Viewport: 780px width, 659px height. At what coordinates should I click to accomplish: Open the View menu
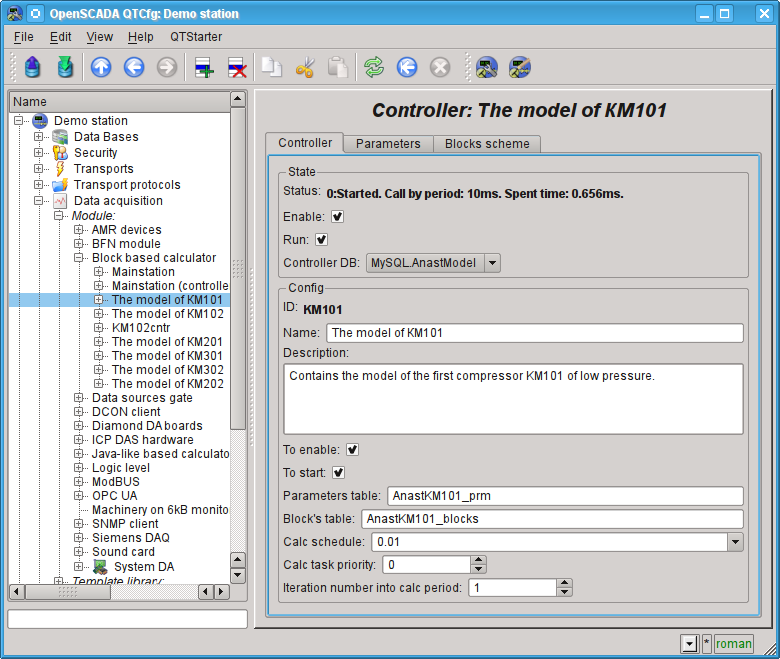coord(99,37)
